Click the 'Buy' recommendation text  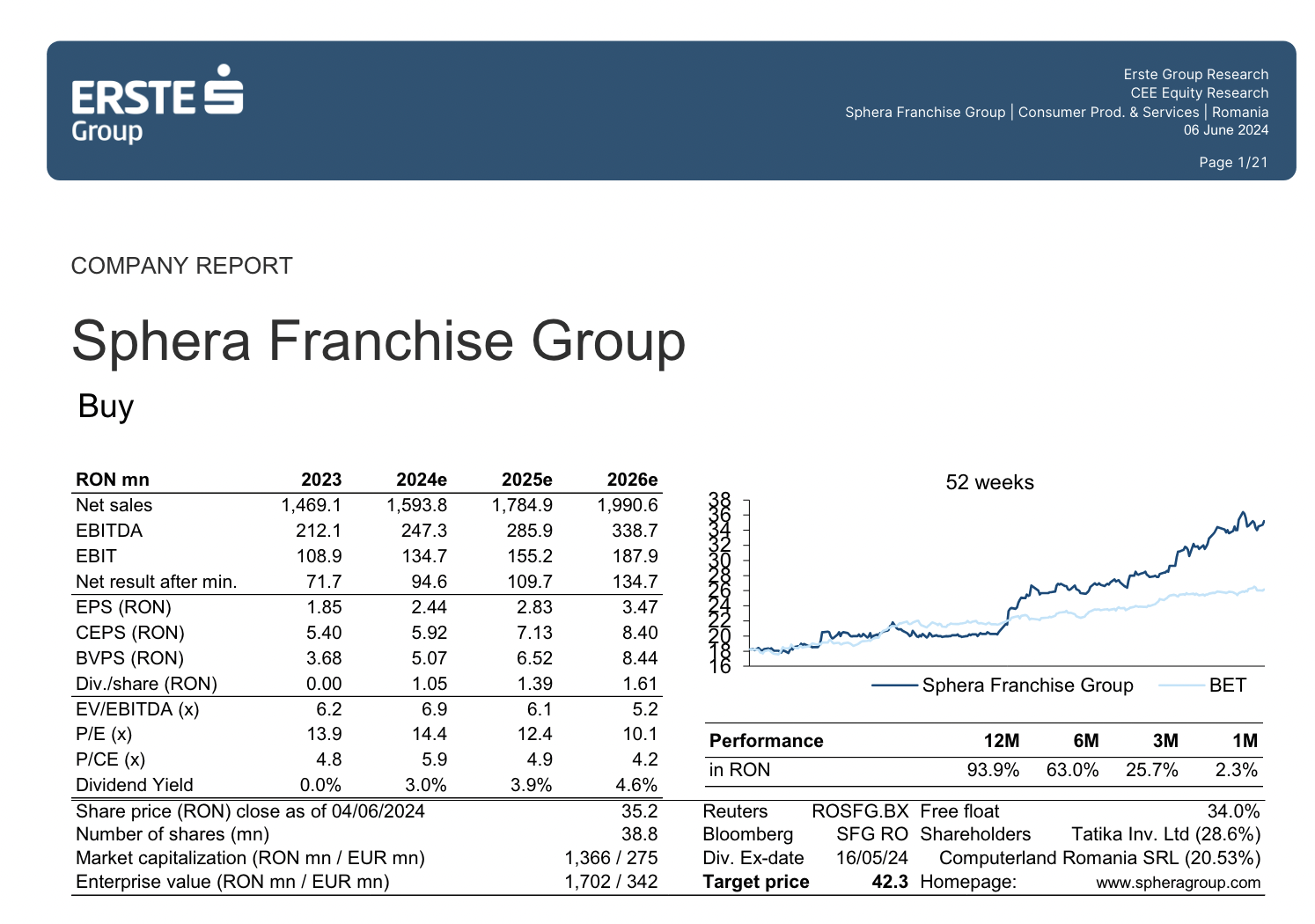(106, 407)
